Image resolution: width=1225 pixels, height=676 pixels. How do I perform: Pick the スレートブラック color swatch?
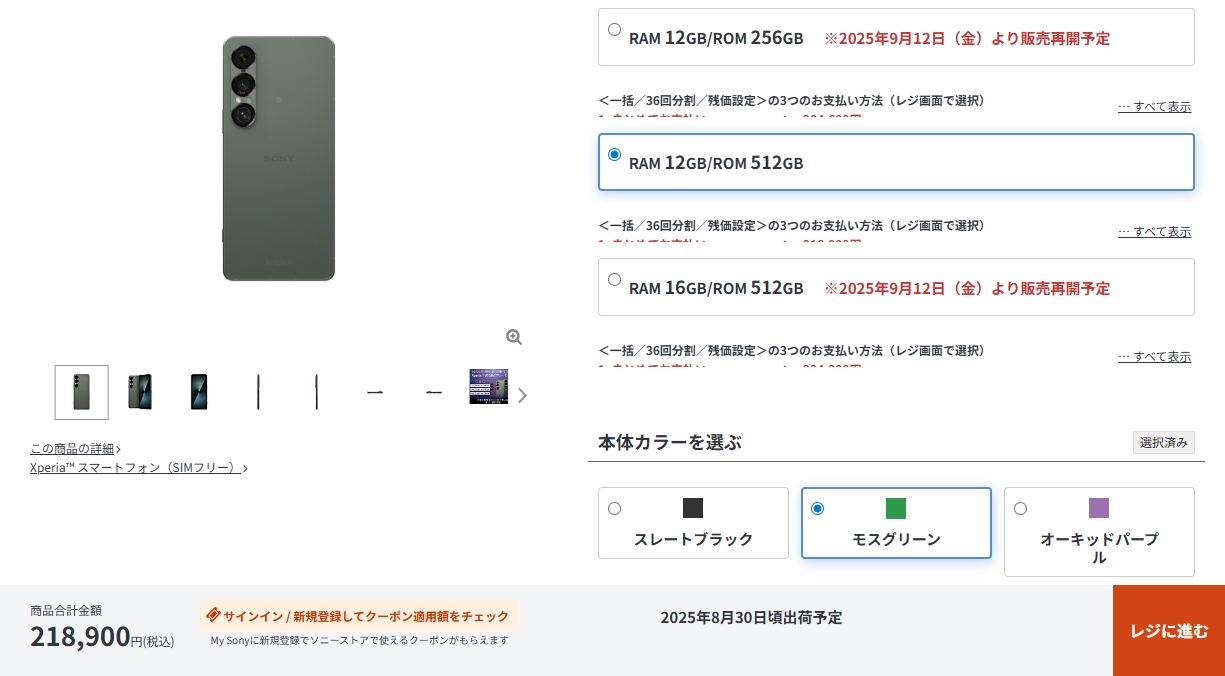click(693, 523)
